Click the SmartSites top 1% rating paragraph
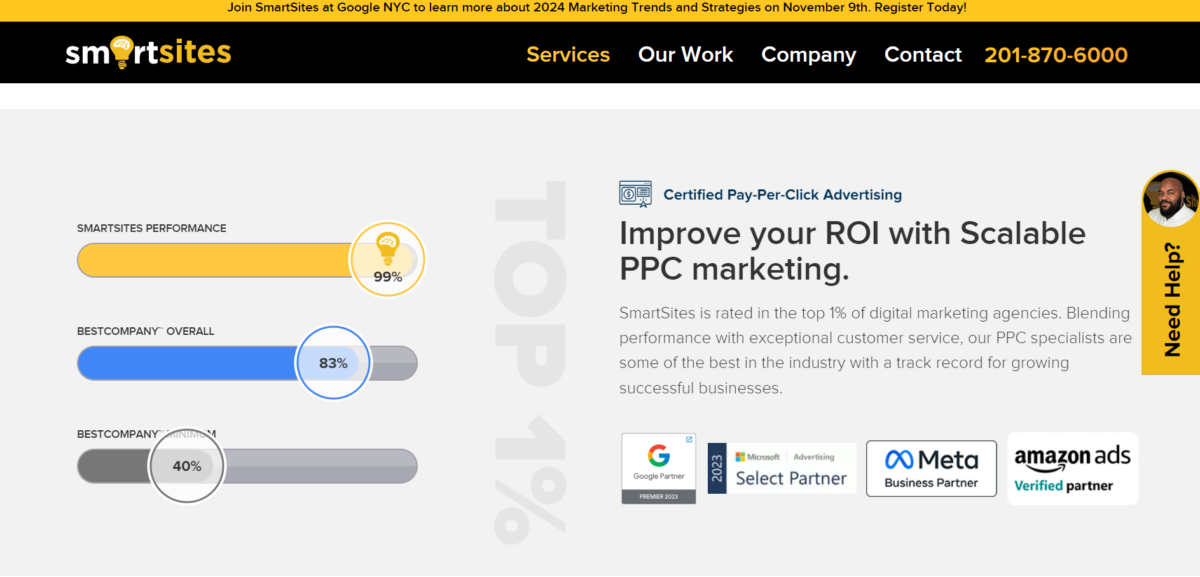 tap(875, 350)
